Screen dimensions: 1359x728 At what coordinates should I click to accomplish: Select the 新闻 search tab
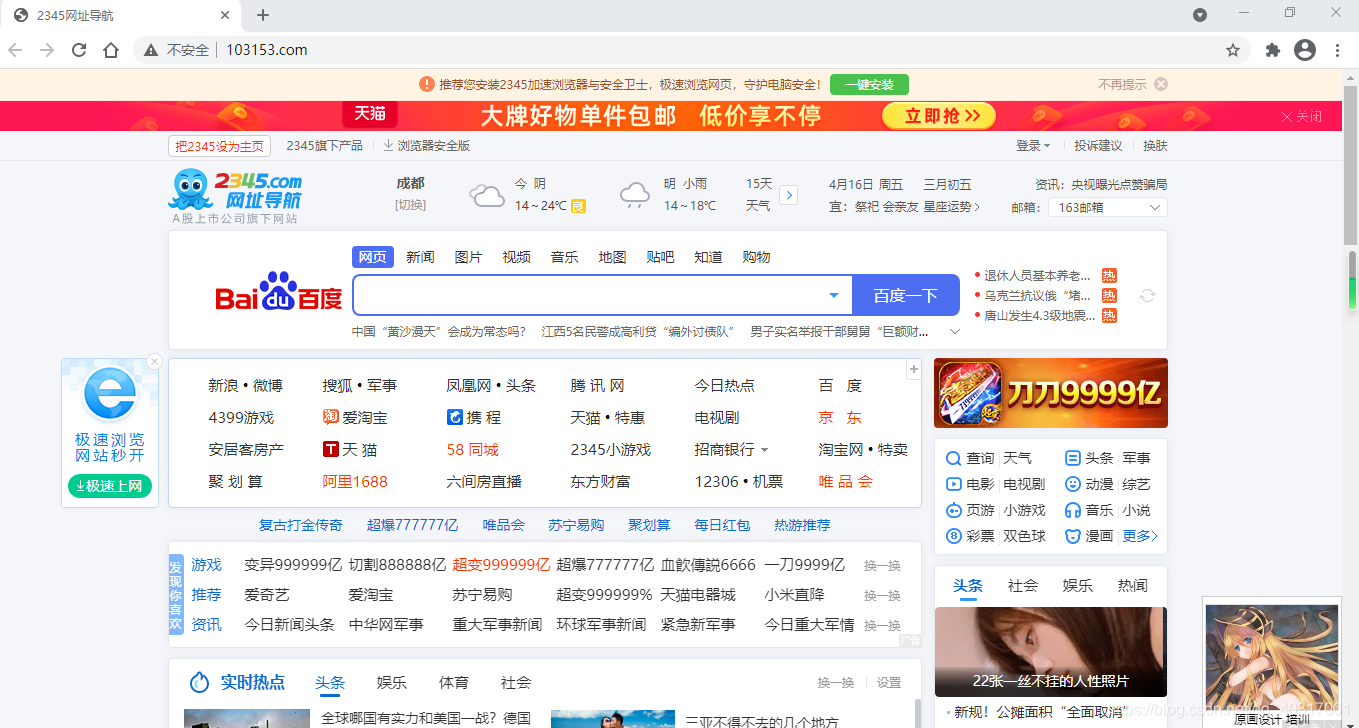click(420, 257)
